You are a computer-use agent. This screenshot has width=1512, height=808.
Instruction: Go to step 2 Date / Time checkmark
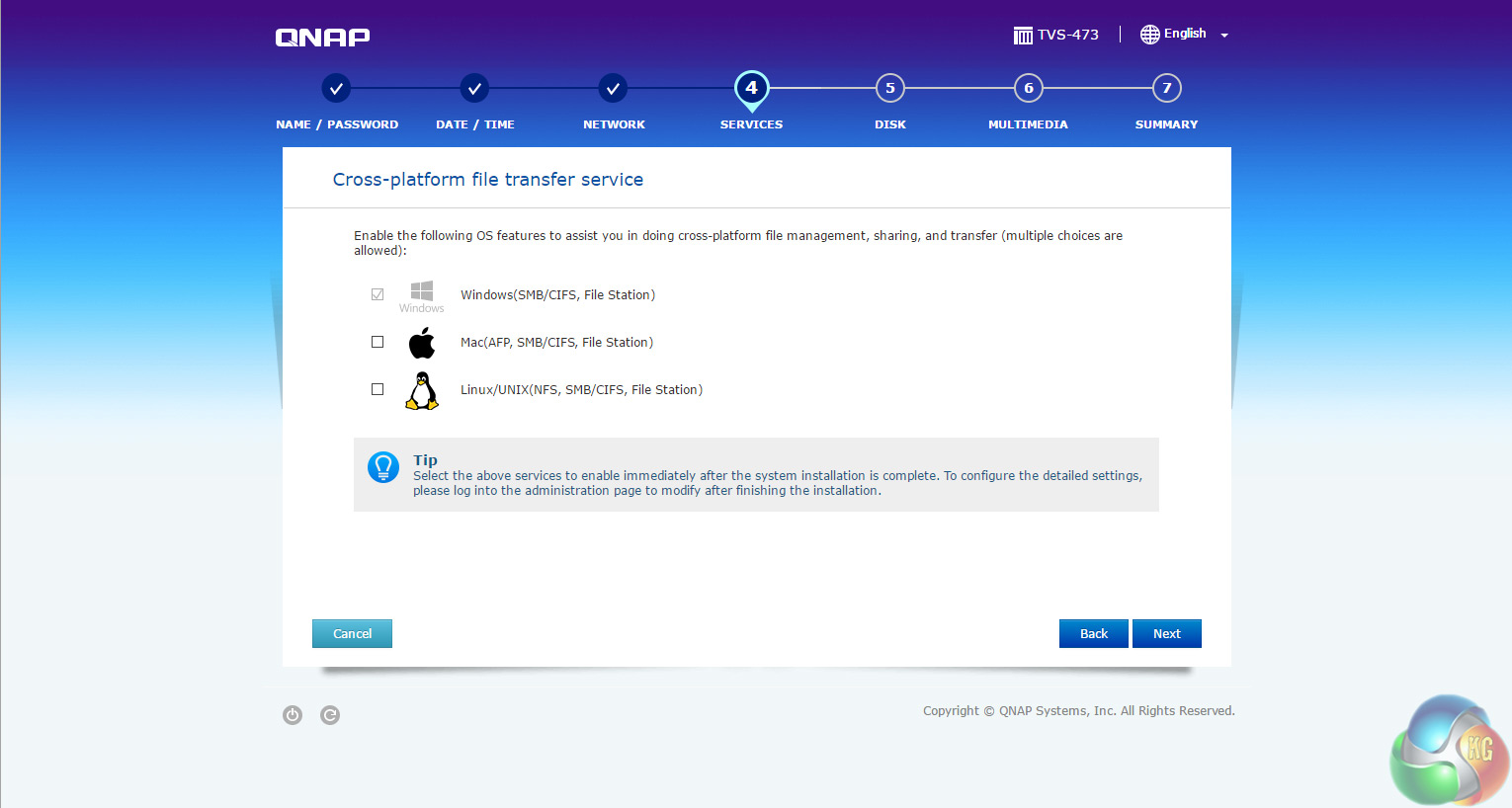[x=474, y=88]
